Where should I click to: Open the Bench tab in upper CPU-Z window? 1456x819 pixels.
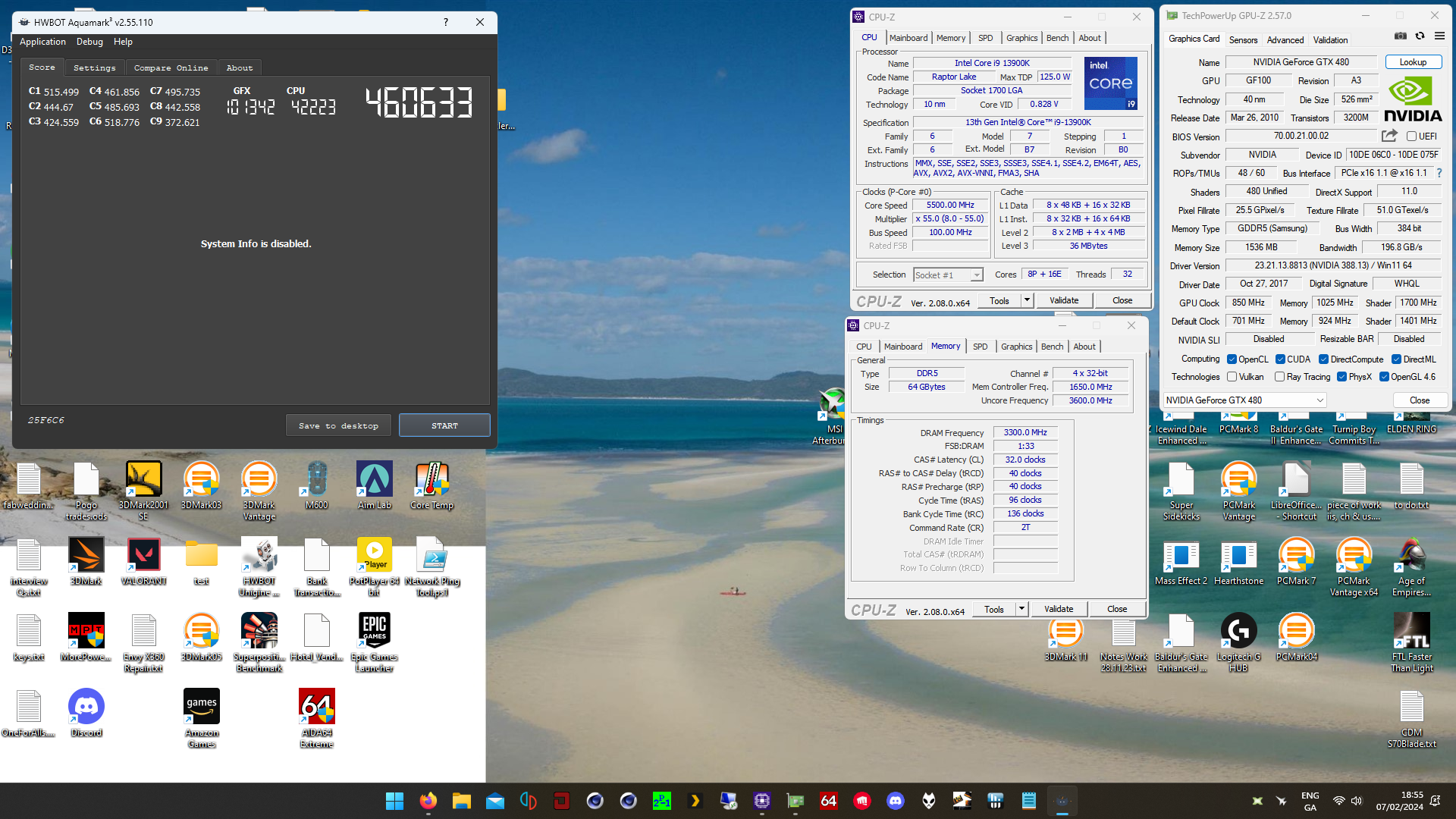tap(1057, 38)
